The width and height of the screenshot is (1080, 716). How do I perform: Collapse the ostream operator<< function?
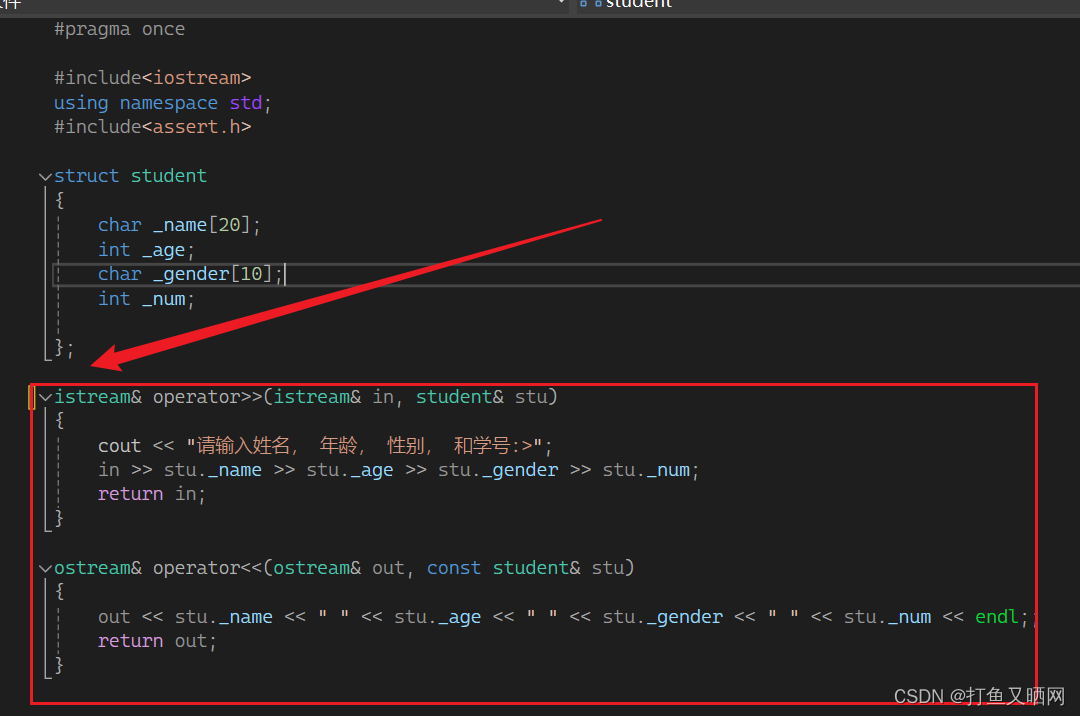(45, 569)
